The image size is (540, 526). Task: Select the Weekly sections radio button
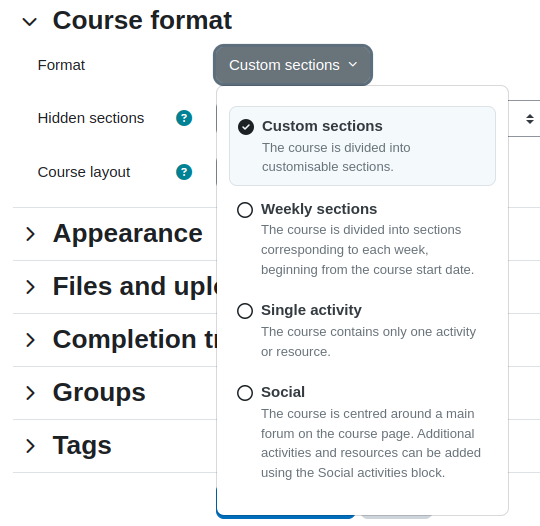245,210
